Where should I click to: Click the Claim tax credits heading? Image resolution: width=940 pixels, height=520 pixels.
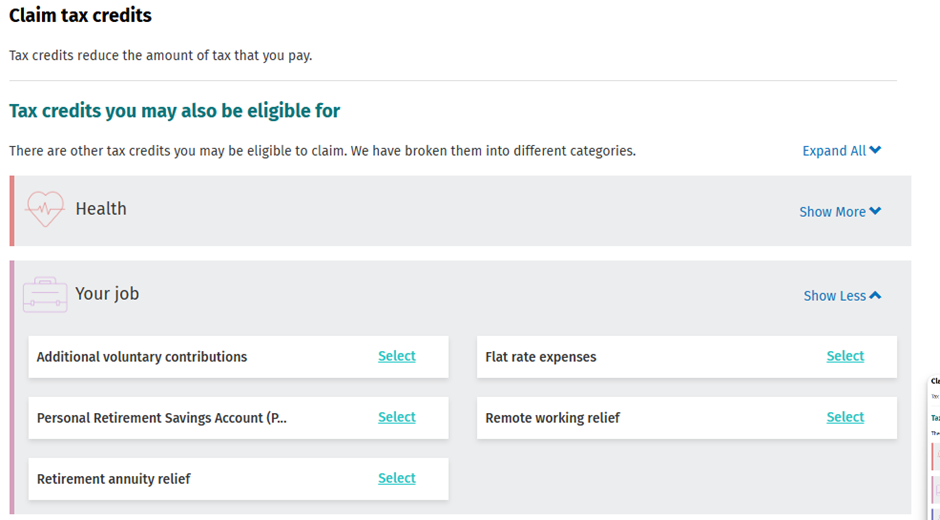81,16
